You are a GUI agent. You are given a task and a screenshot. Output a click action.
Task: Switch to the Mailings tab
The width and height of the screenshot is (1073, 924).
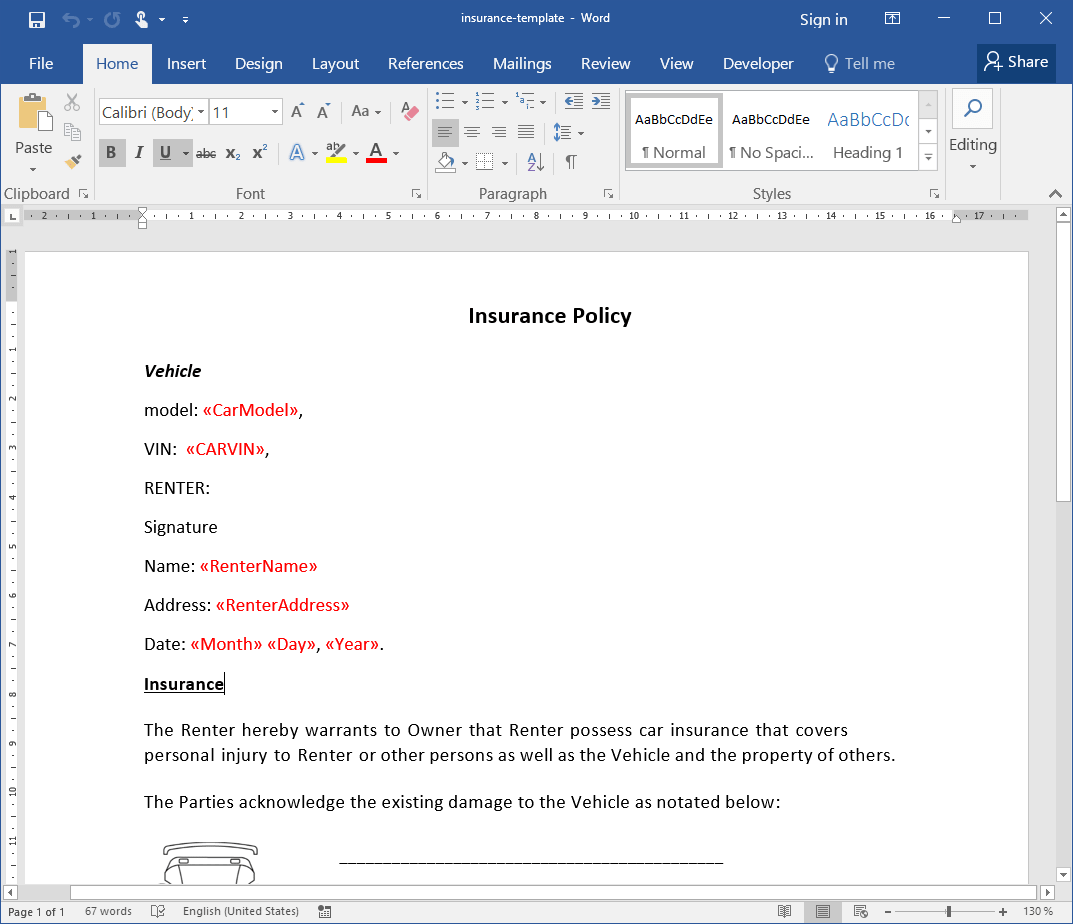pos(522,63)
